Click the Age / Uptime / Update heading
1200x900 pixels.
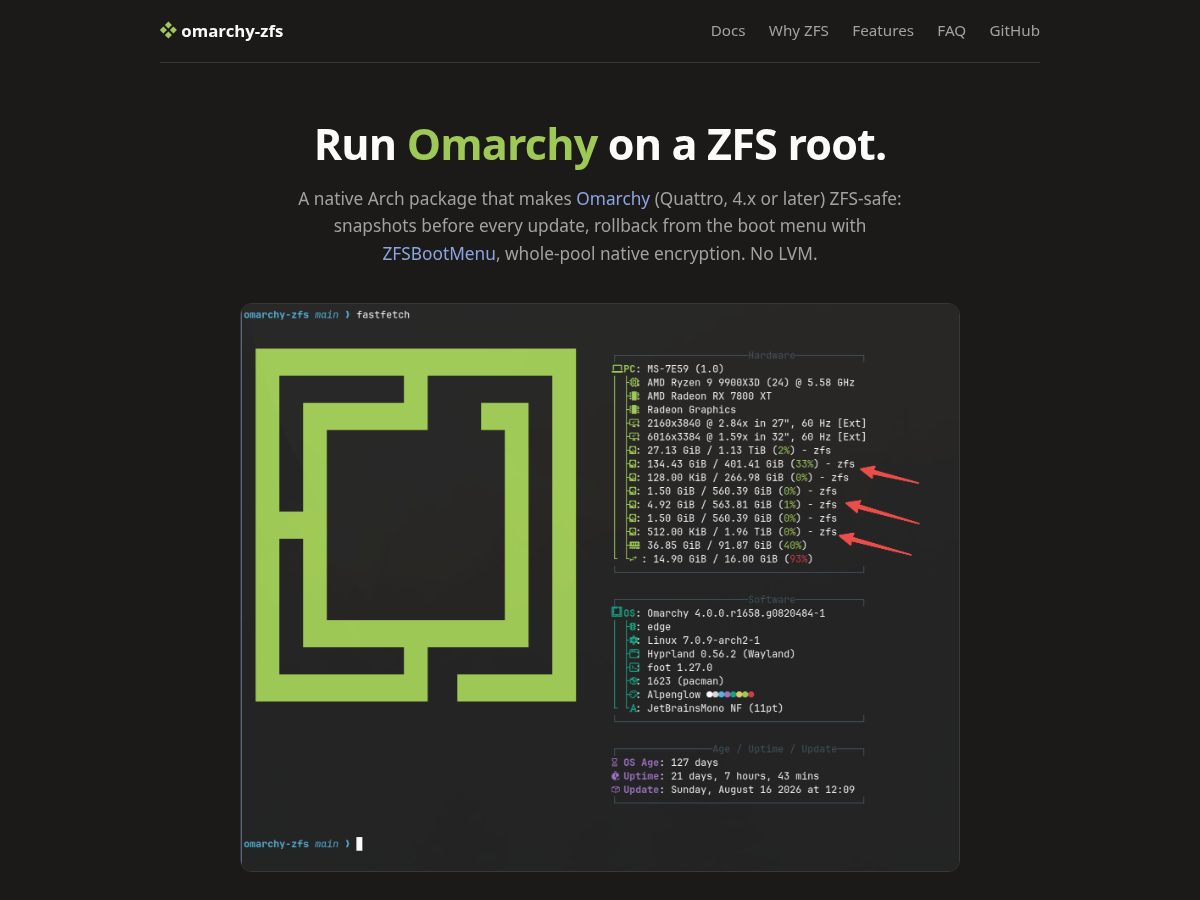point(775,749)
